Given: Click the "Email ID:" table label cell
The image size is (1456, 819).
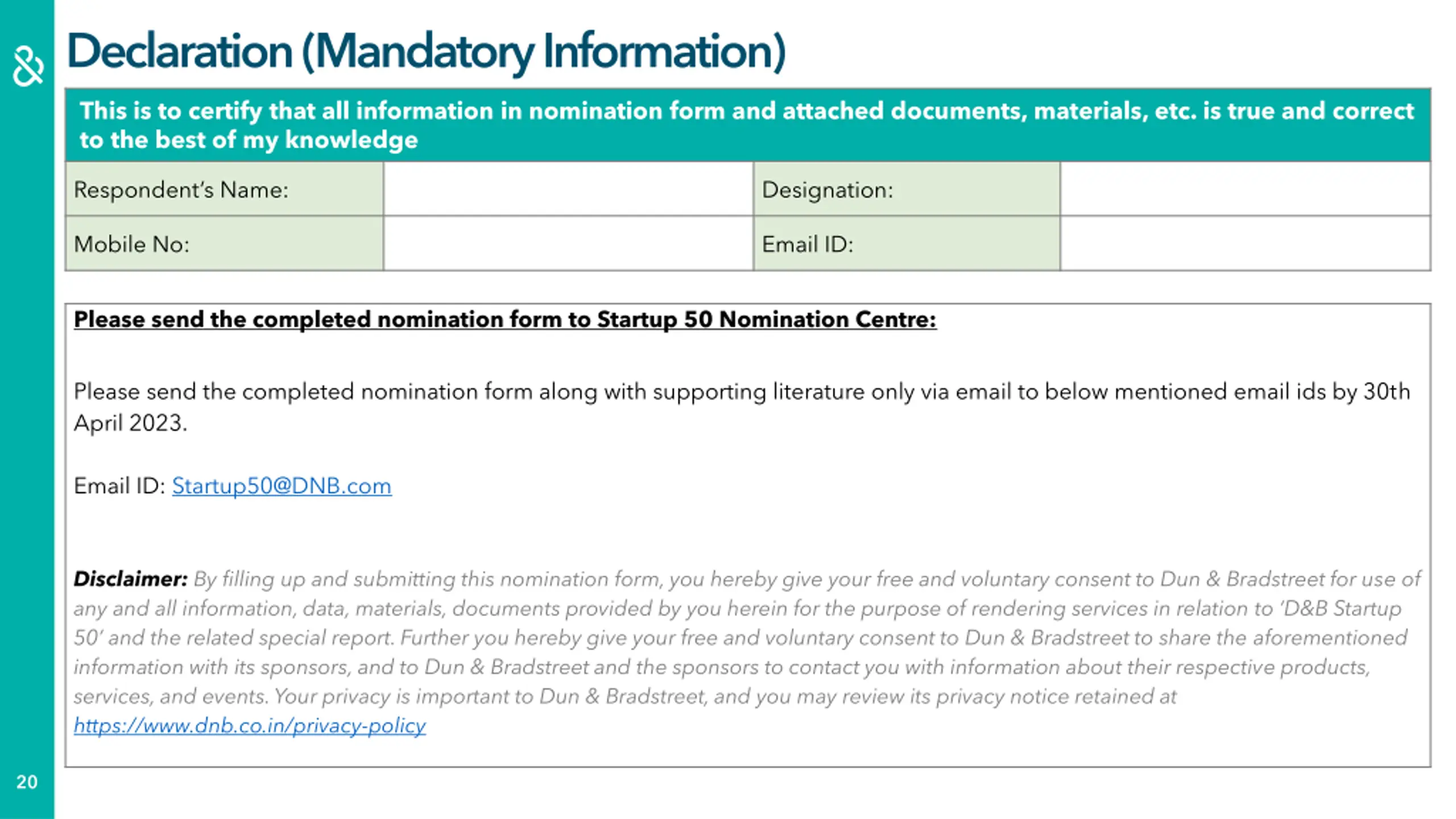Looking at the screenshot, I should tap(907, 244).
